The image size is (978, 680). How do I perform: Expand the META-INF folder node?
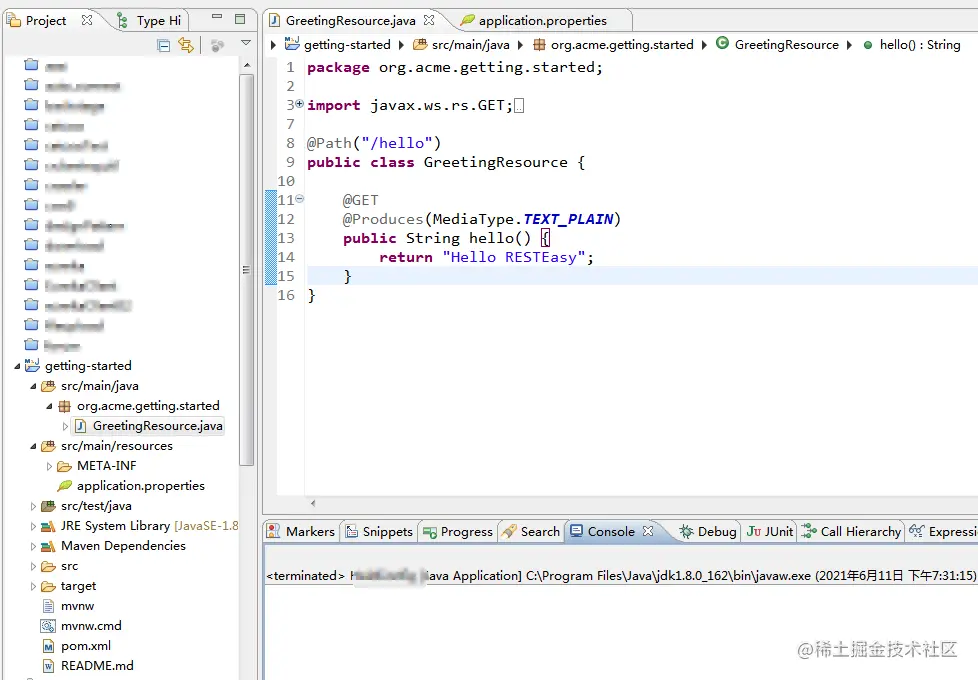click(x=49, y=466)
